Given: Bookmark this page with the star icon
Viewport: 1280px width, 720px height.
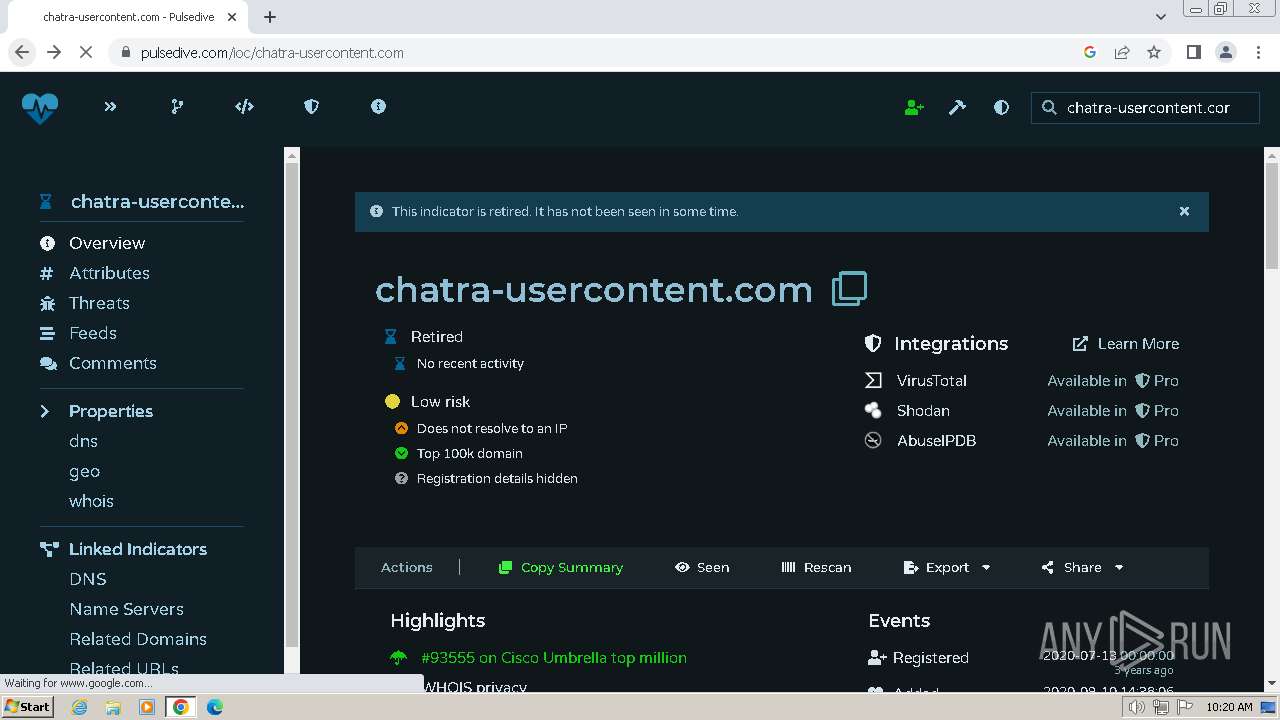Looking at the screenshot, I should tap(1154, 52).
